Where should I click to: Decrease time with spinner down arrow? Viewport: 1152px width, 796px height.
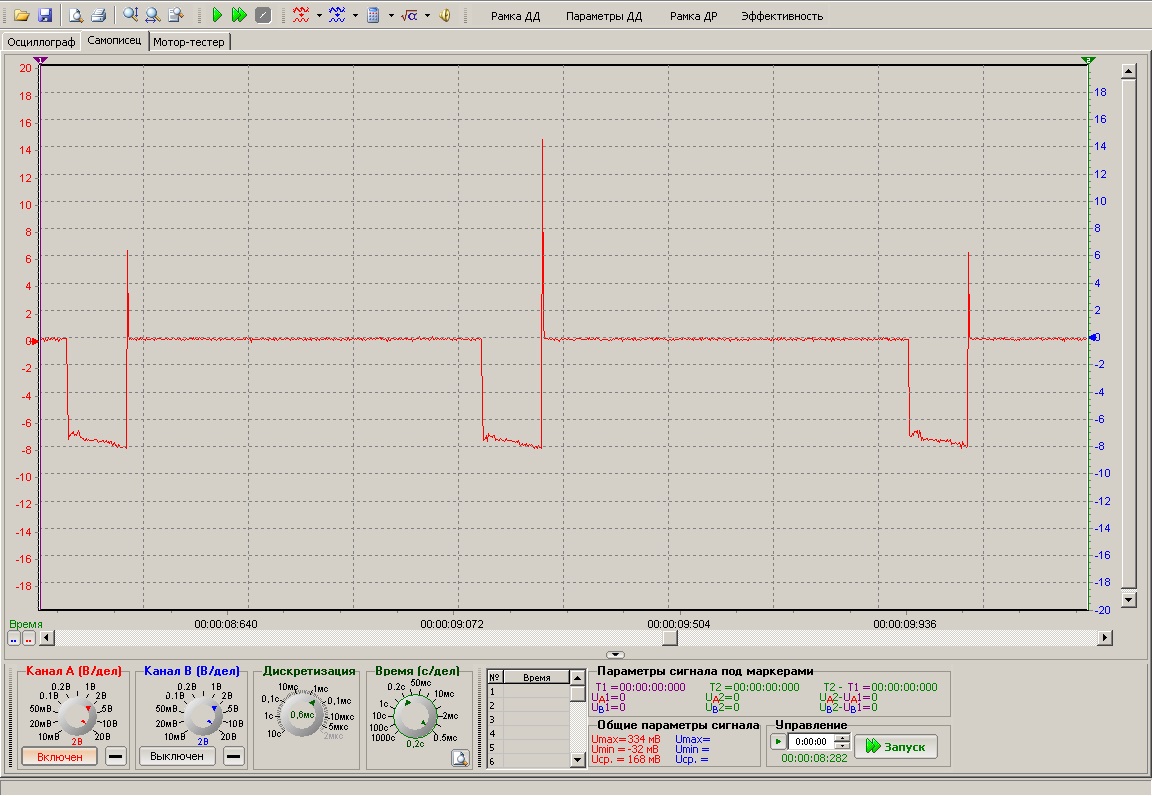(x=843, y=745)
